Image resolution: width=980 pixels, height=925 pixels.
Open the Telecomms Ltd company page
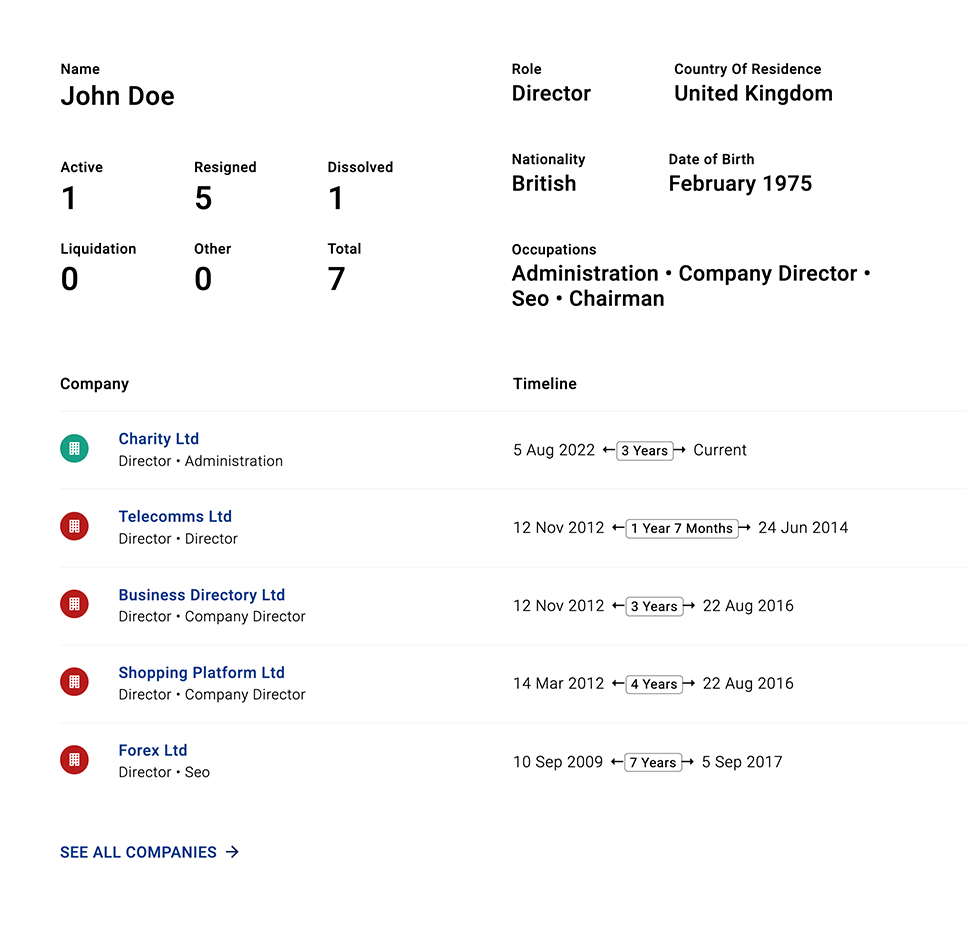(x=175, y=517)
